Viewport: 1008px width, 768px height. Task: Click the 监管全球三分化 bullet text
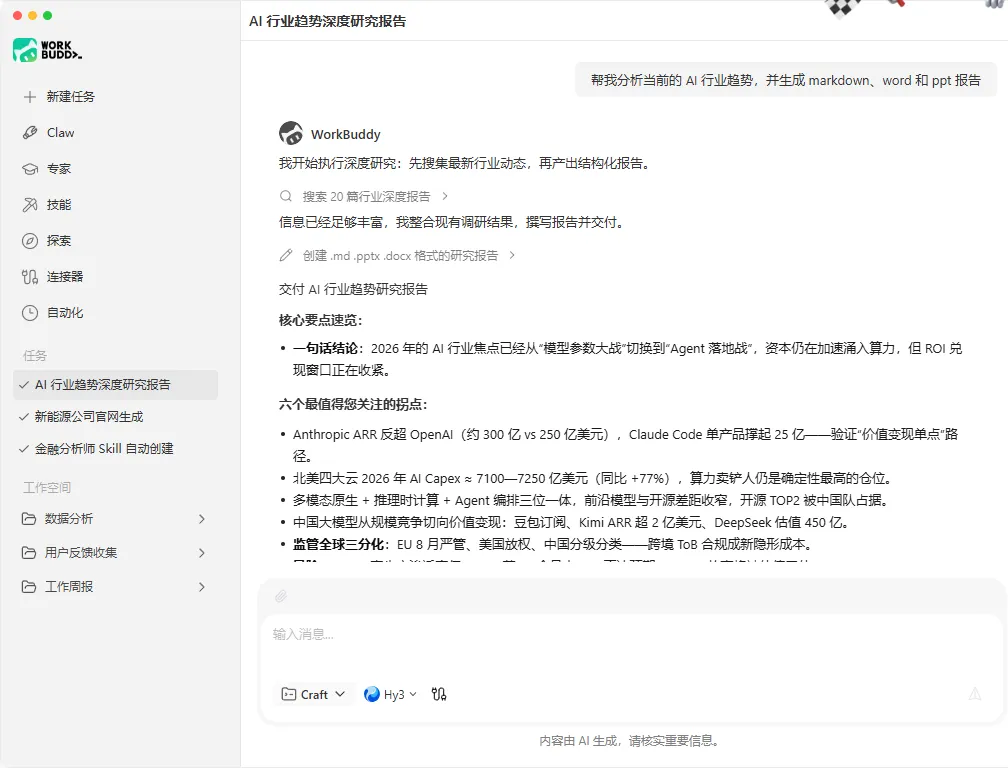click(x=553, y=544)
